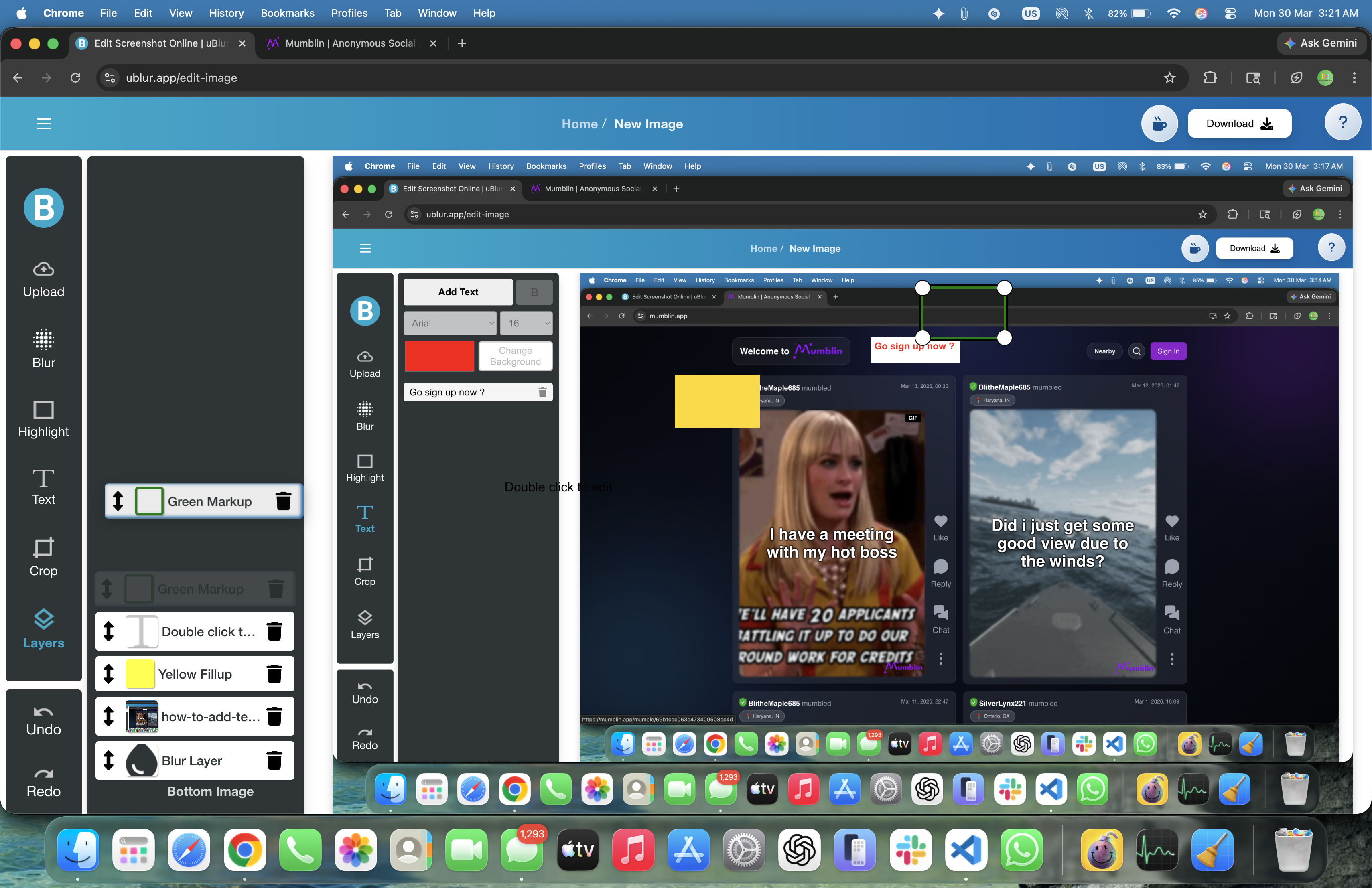Select the Blur Layer name text

point(192,760)
